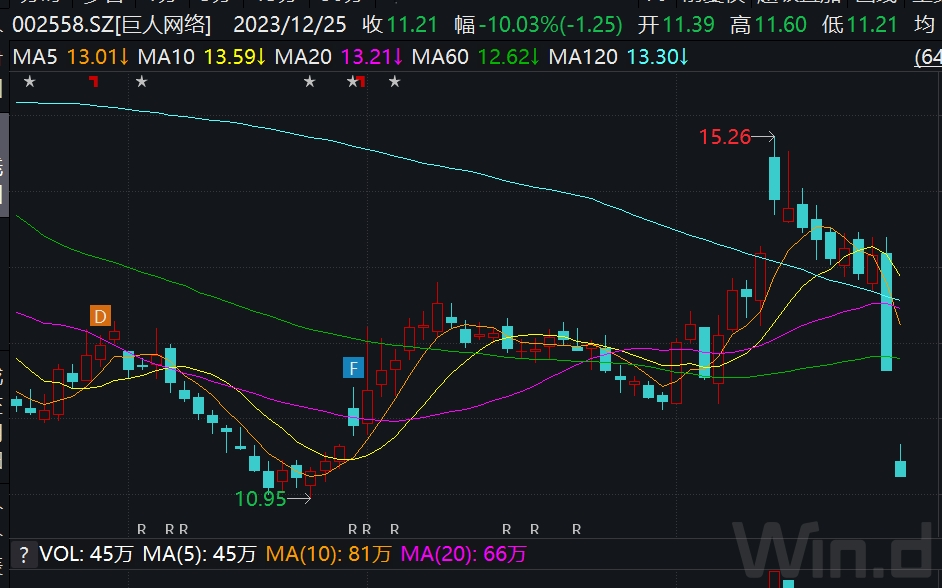Click the volume MA(10): 81万 label
942x588 pixels.
point(329,554)
